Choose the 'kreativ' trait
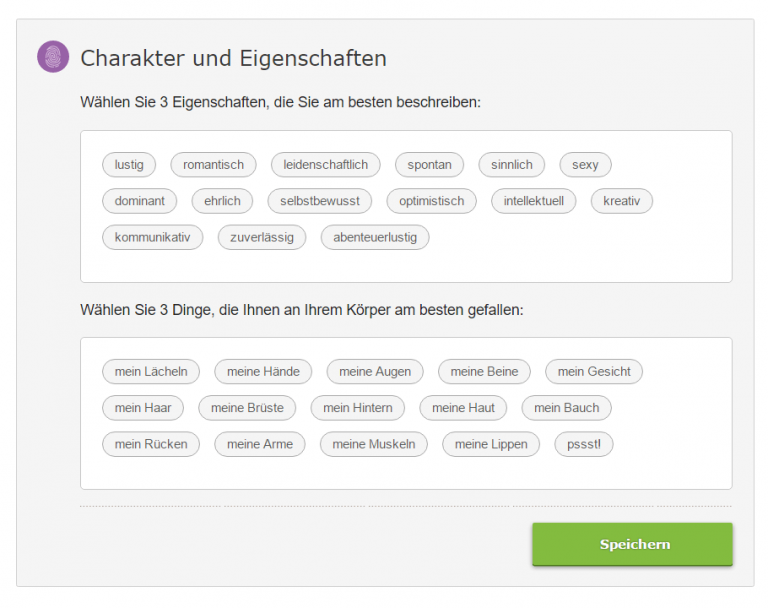Image resolution: width=768 pixels, height=608 pixels. [x=622, y=201]
